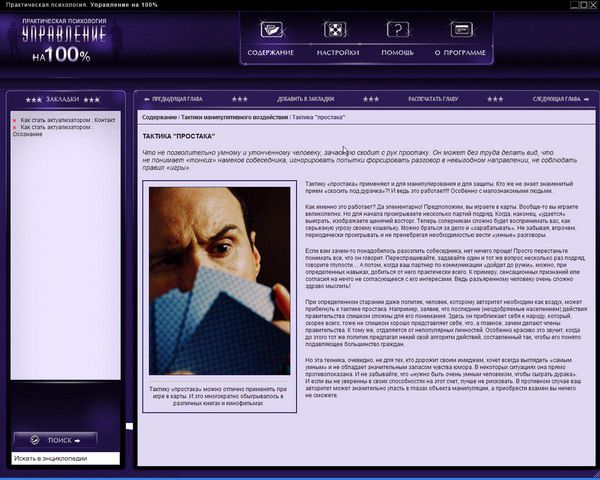Remove second bookmark with red X

[14, 127]
